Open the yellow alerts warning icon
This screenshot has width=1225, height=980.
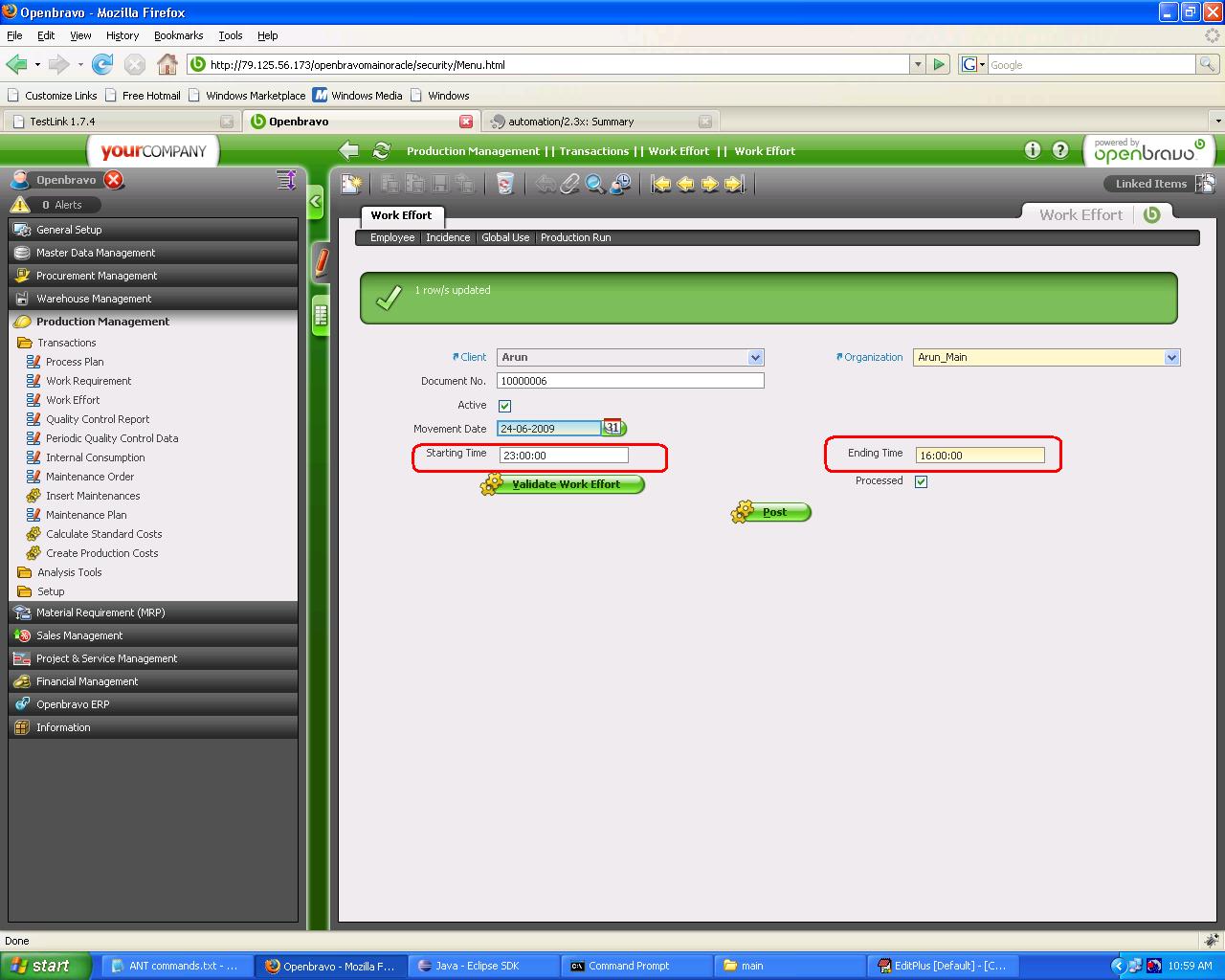[20, 204]
